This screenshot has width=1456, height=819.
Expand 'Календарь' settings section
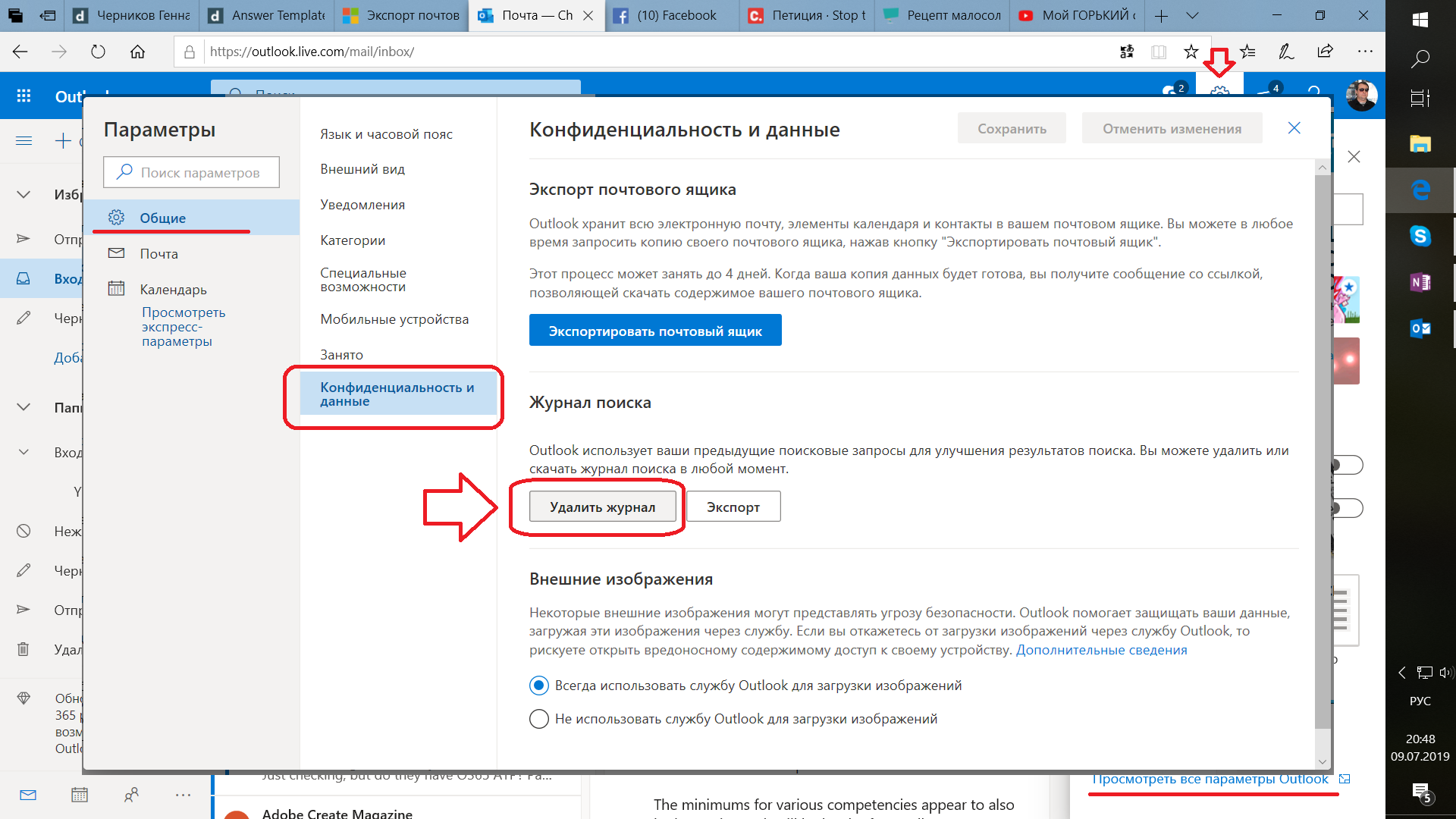point(173,288)
